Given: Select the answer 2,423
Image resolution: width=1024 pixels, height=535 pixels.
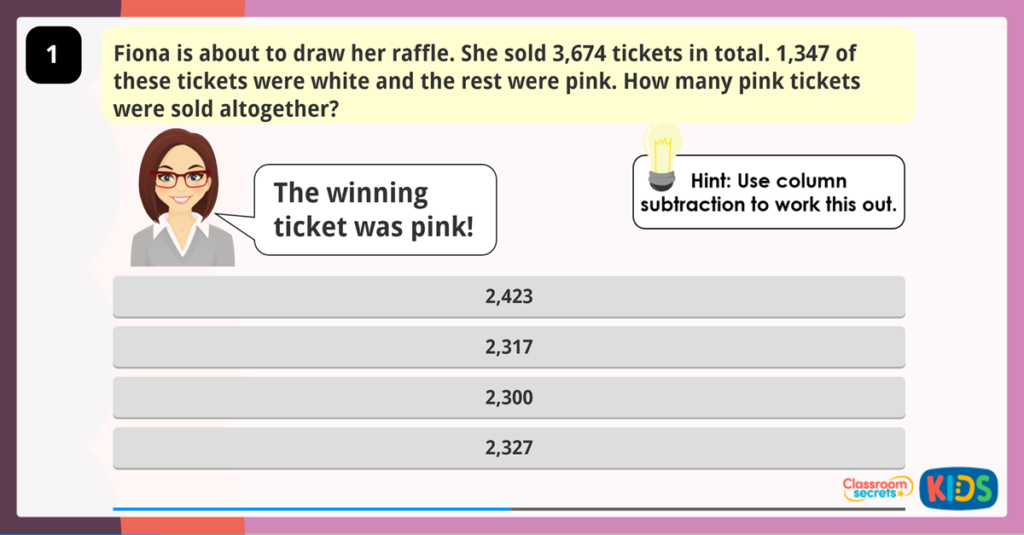Looking at the screenshot, I should [508, 296].
